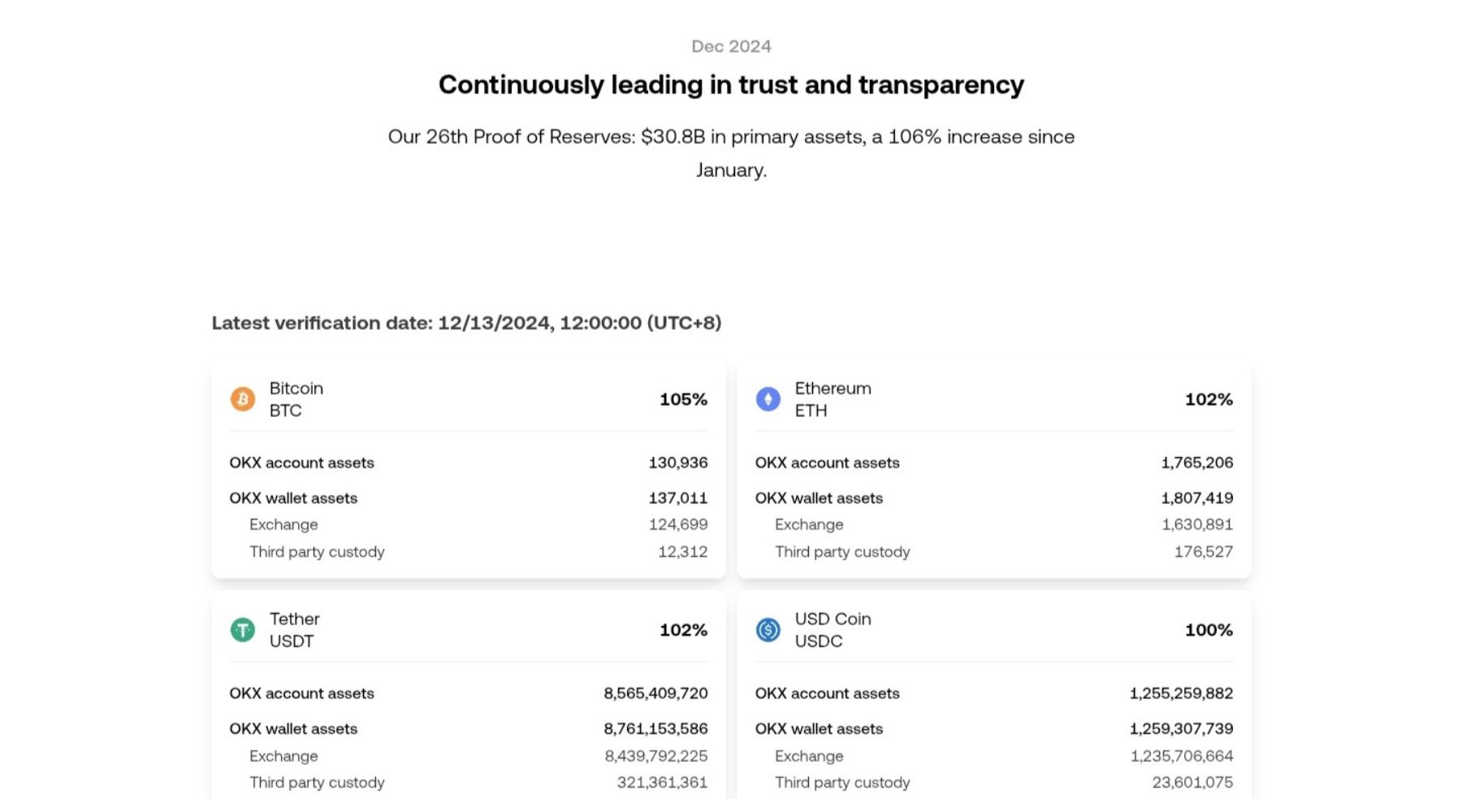
Task: Select the Bitcoin BTC card title
Action: pos(296,400)
